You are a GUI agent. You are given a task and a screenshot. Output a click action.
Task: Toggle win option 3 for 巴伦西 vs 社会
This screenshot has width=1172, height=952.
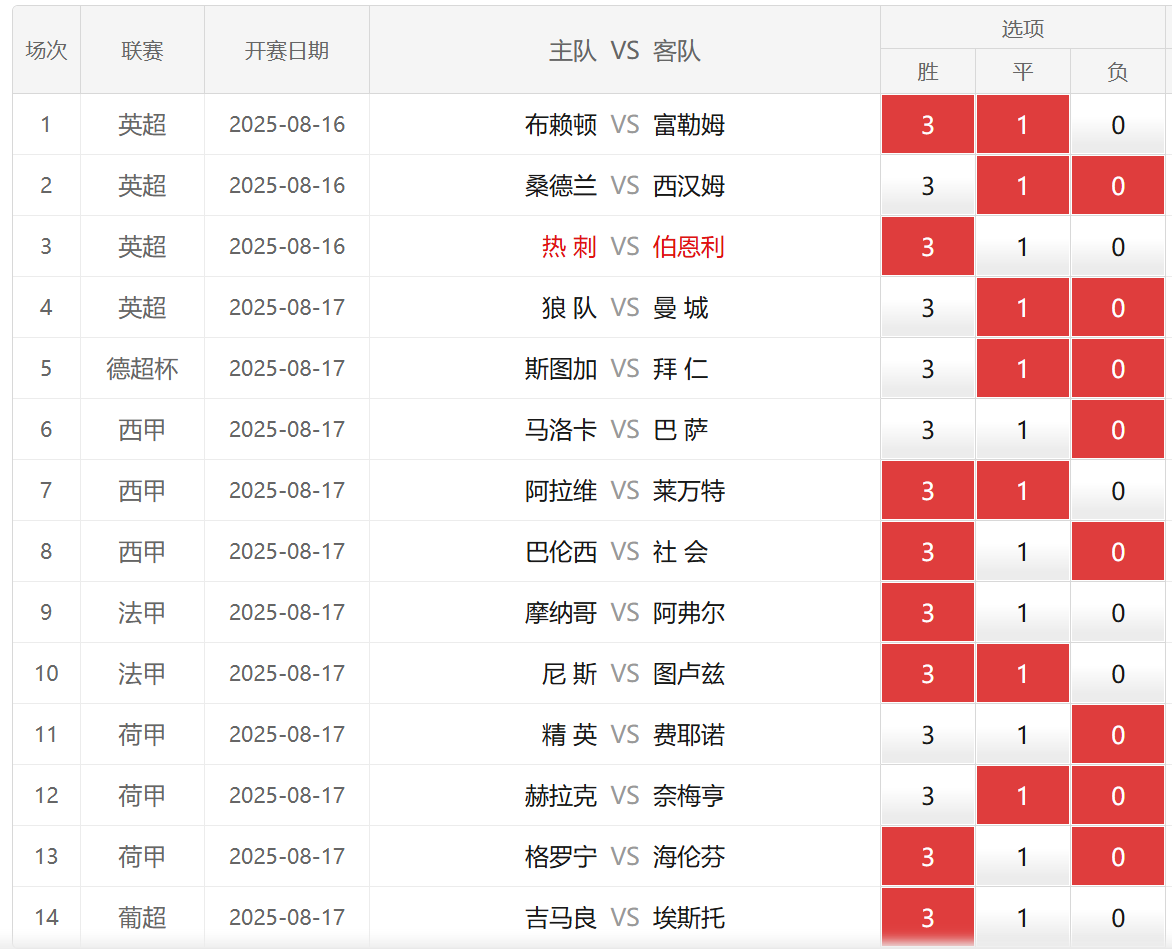pos(928,551)
